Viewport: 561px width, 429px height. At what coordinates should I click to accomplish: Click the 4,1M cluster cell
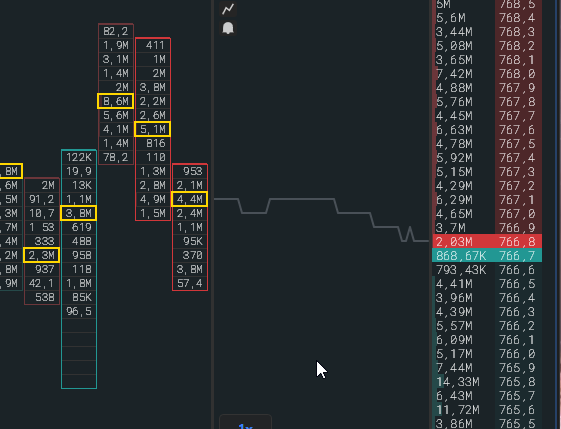click(116, 129)
